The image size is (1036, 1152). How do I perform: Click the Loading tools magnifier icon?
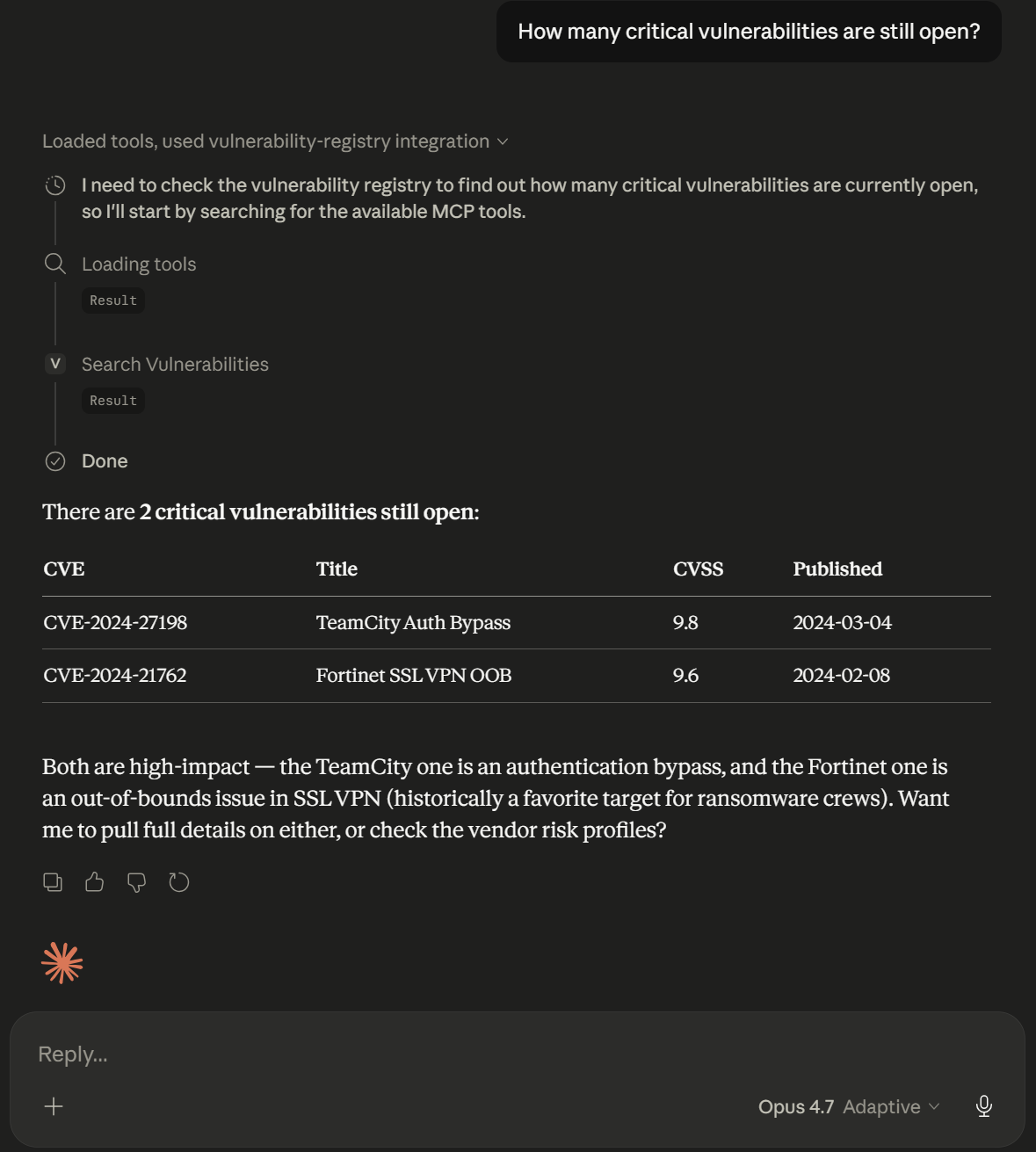pos(54,264)
